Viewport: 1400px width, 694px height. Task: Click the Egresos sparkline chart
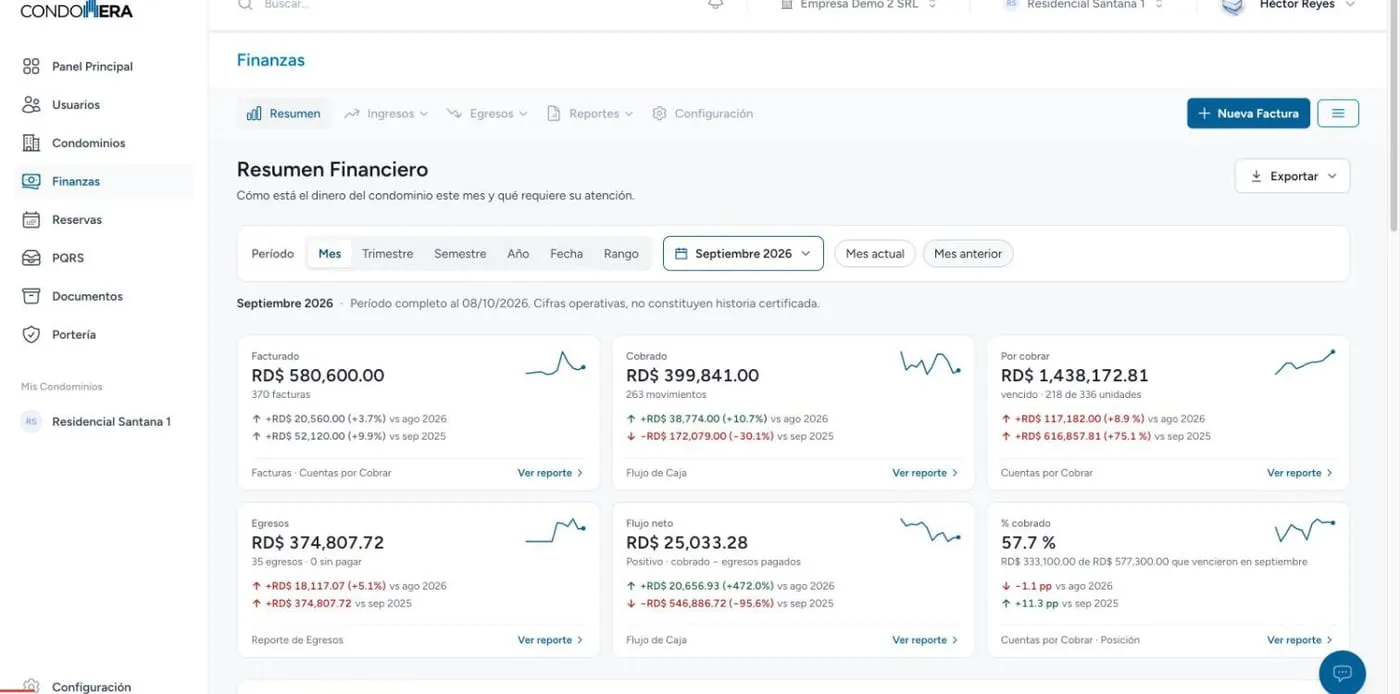tap(556, 531)
